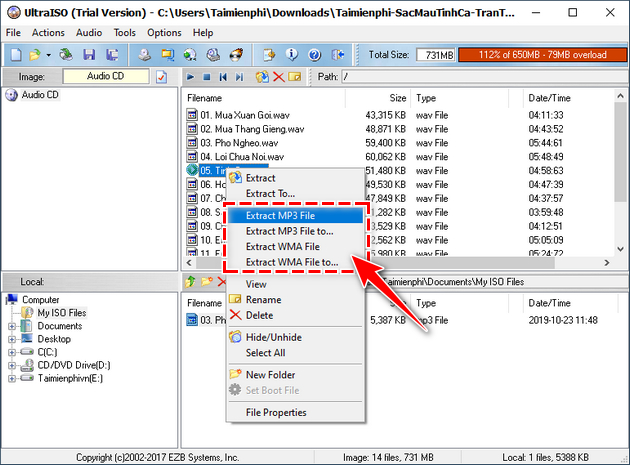Select file 01. Mua Xuan Goi.wav

245,115
